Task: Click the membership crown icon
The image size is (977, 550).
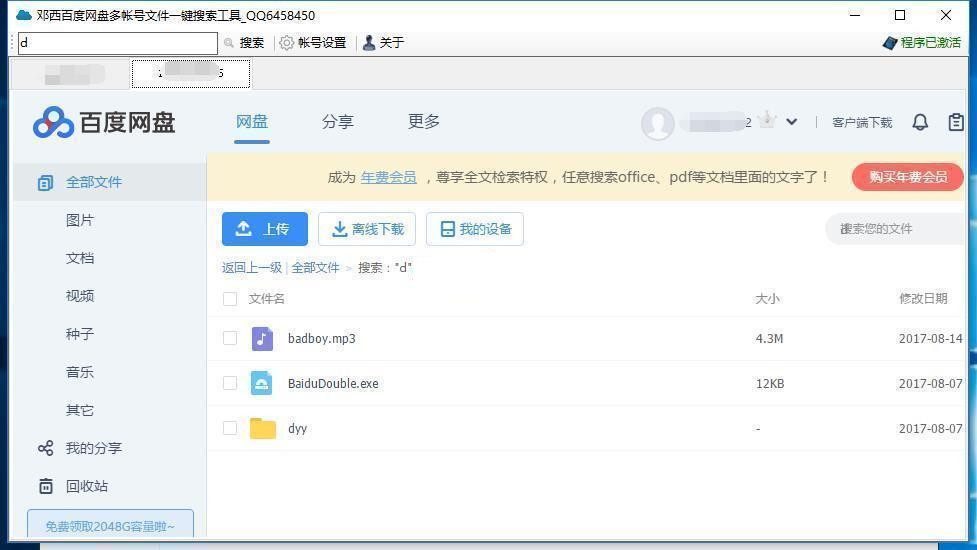Action: (767, 118)
